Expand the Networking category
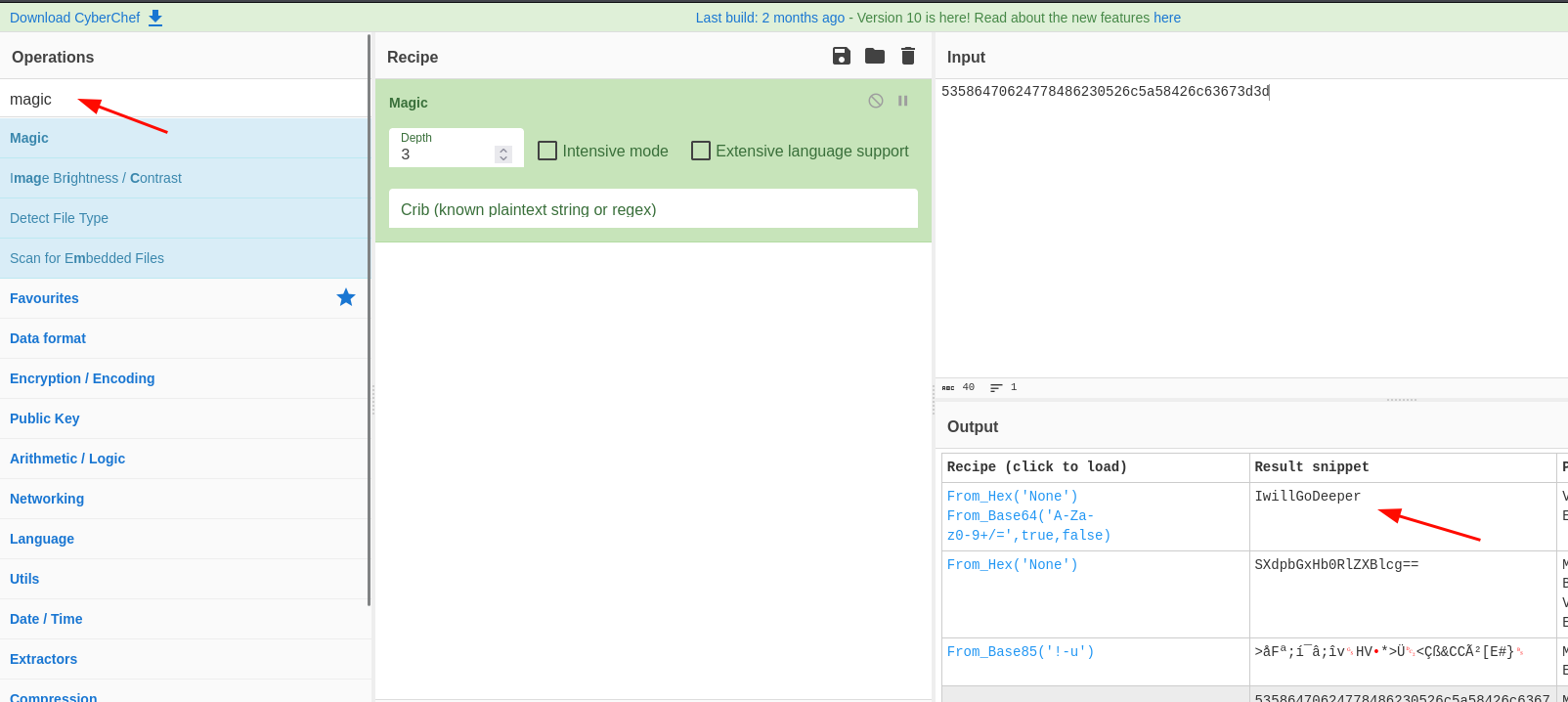 pos(185,499)
